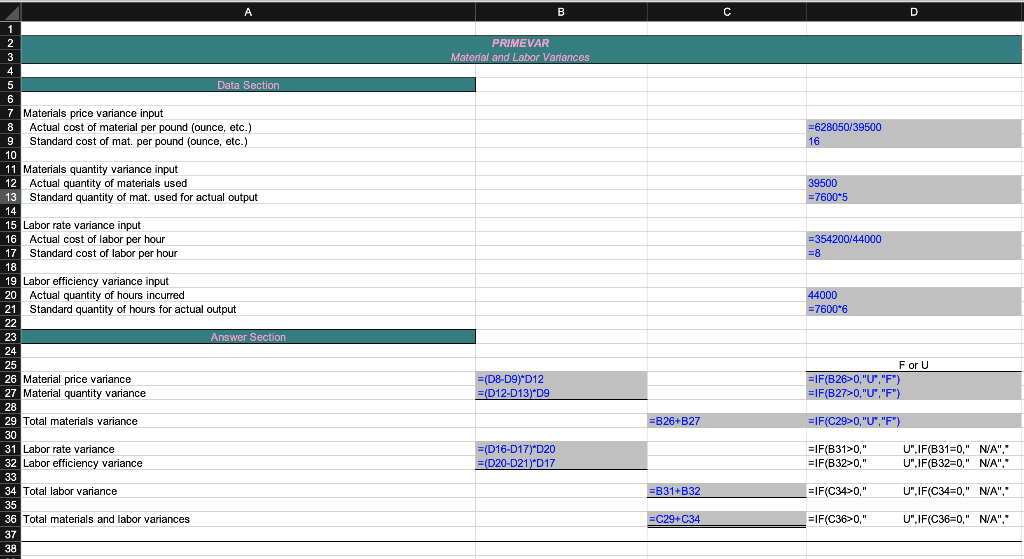
Task: Click the Labor rate variance input label
Action: pyautogui.click(x=82, y=225)
